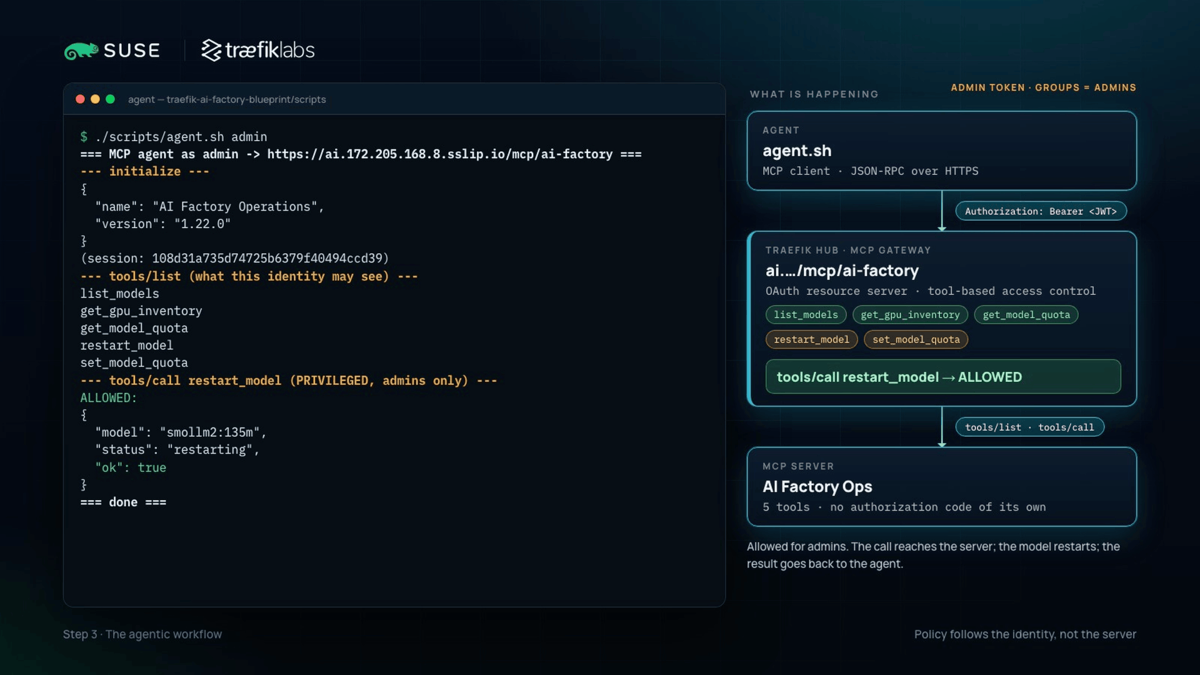Click the '--- initialize ---' line
This screenshot has height=675, width=1200.
point(145,172)
